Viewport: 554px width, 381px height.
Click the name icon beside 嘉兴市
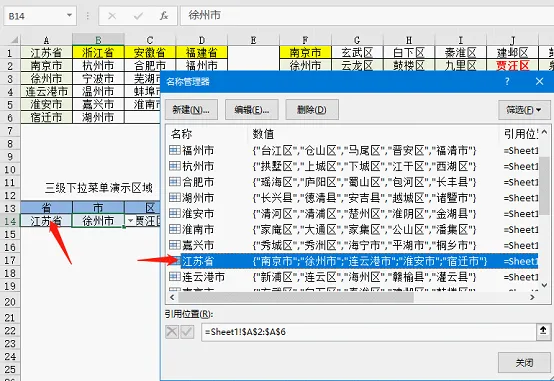[175, 245]
